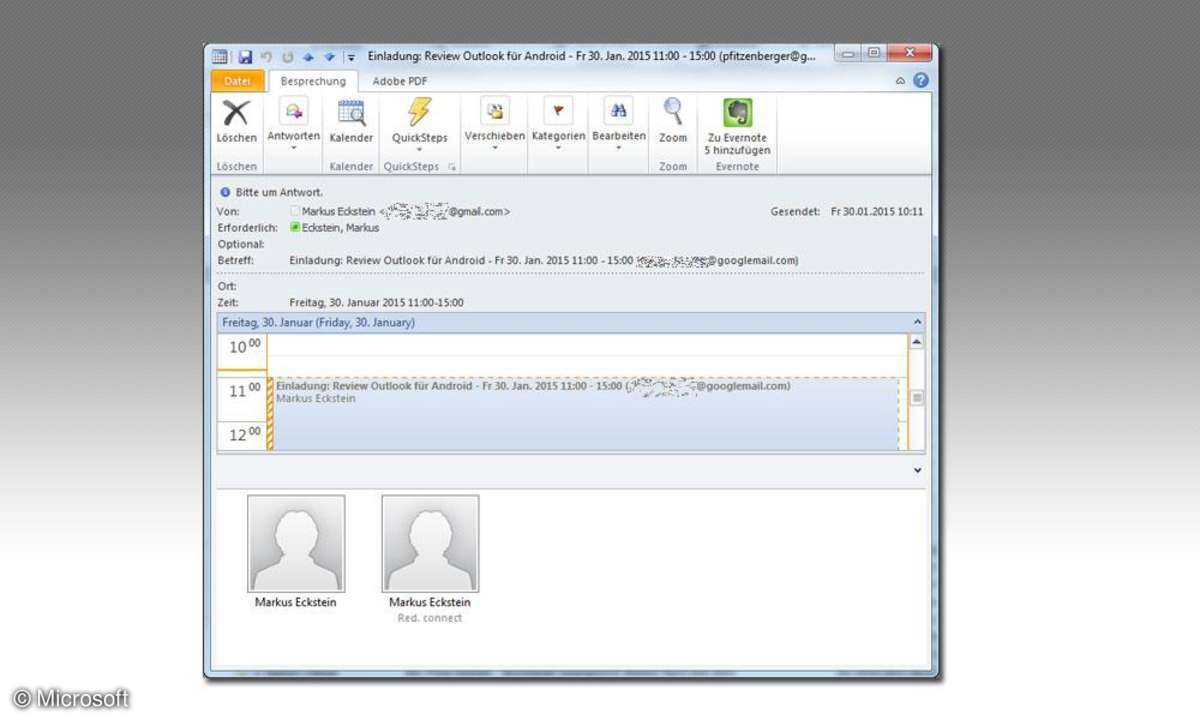Click the sent date Fr 30.01.2015 10:11
The image size is (1200, 720).
click(877, 212)
